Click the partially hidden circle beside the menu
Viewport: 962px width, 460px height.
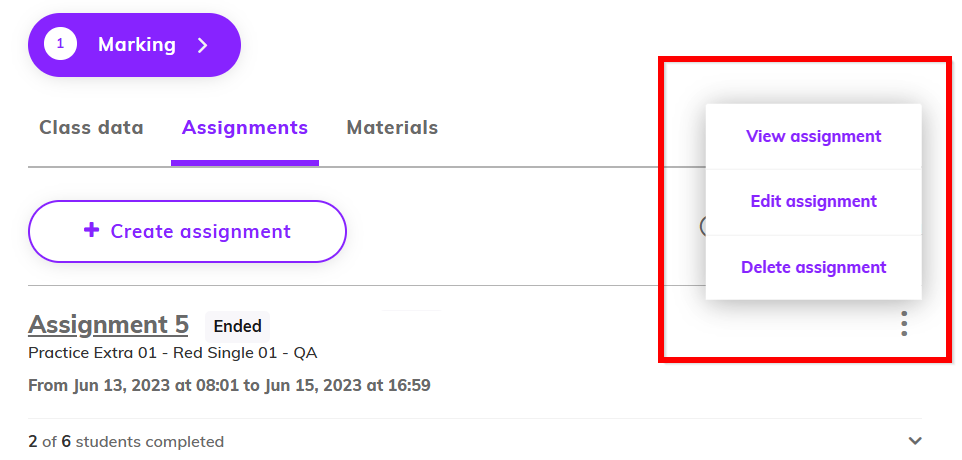703,226
